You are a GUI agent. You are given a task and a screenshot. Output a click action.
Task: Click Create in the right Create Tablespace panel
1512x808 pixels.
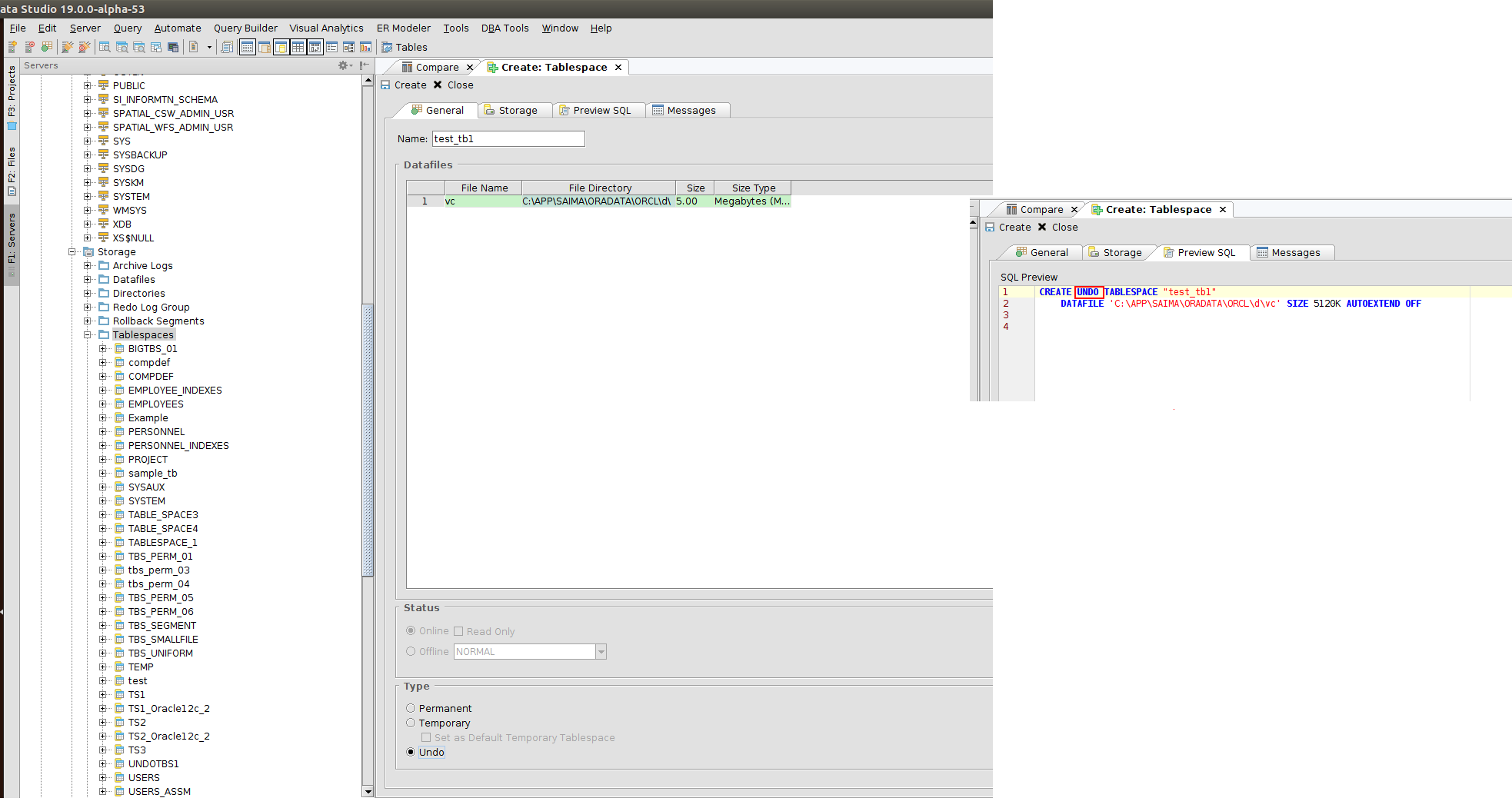1008,228
